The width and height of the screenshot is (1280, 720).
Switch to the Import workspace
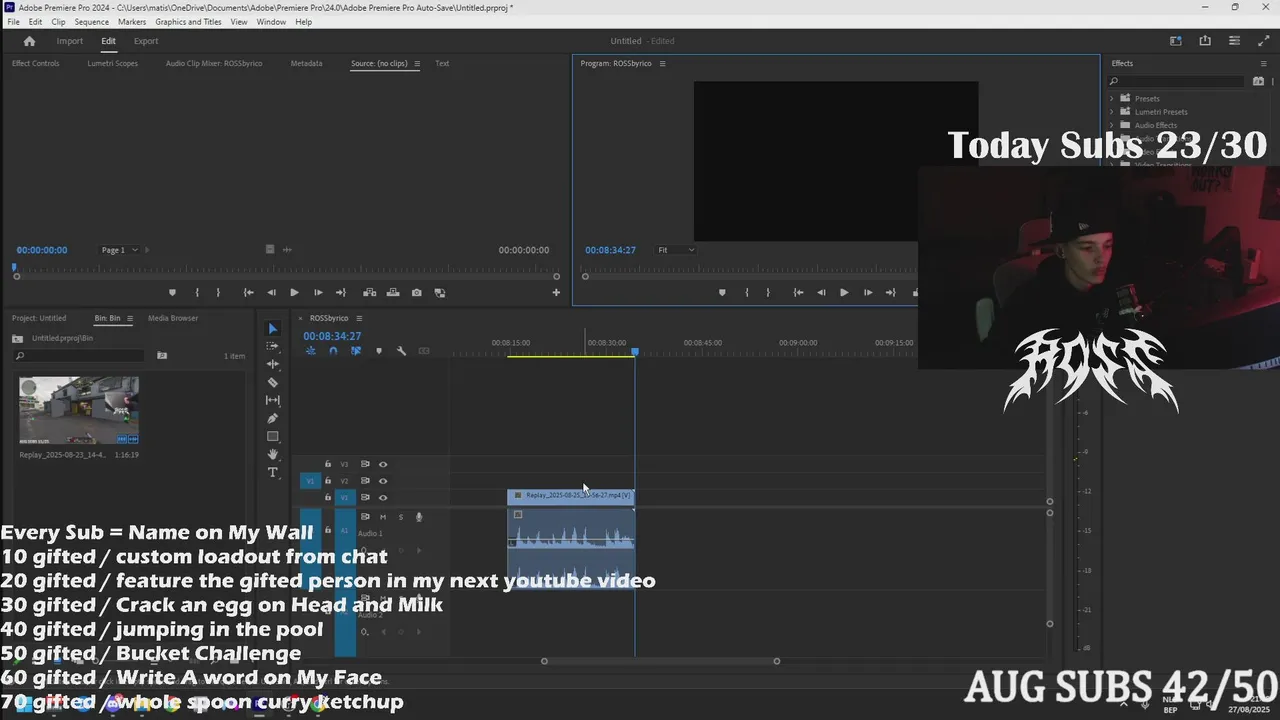(70, 41)
